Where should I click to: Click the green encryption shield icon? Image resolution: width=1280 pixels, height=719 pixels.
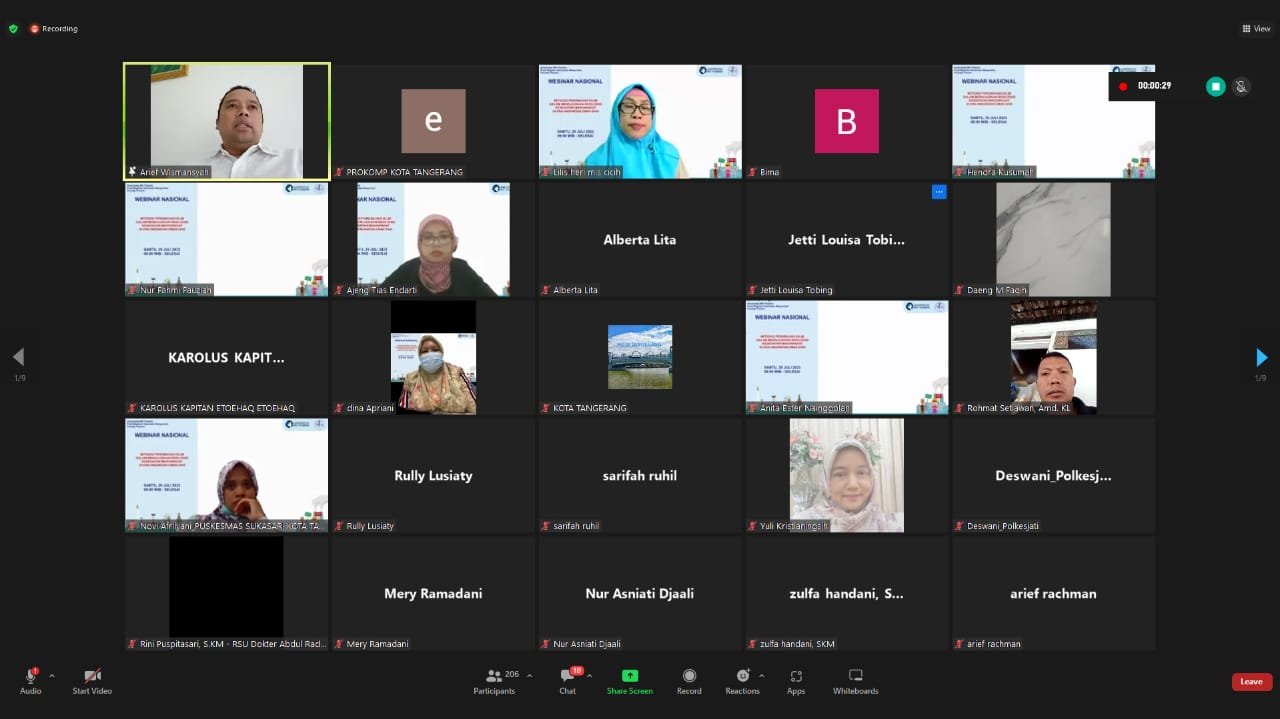[x=13, y=29]
